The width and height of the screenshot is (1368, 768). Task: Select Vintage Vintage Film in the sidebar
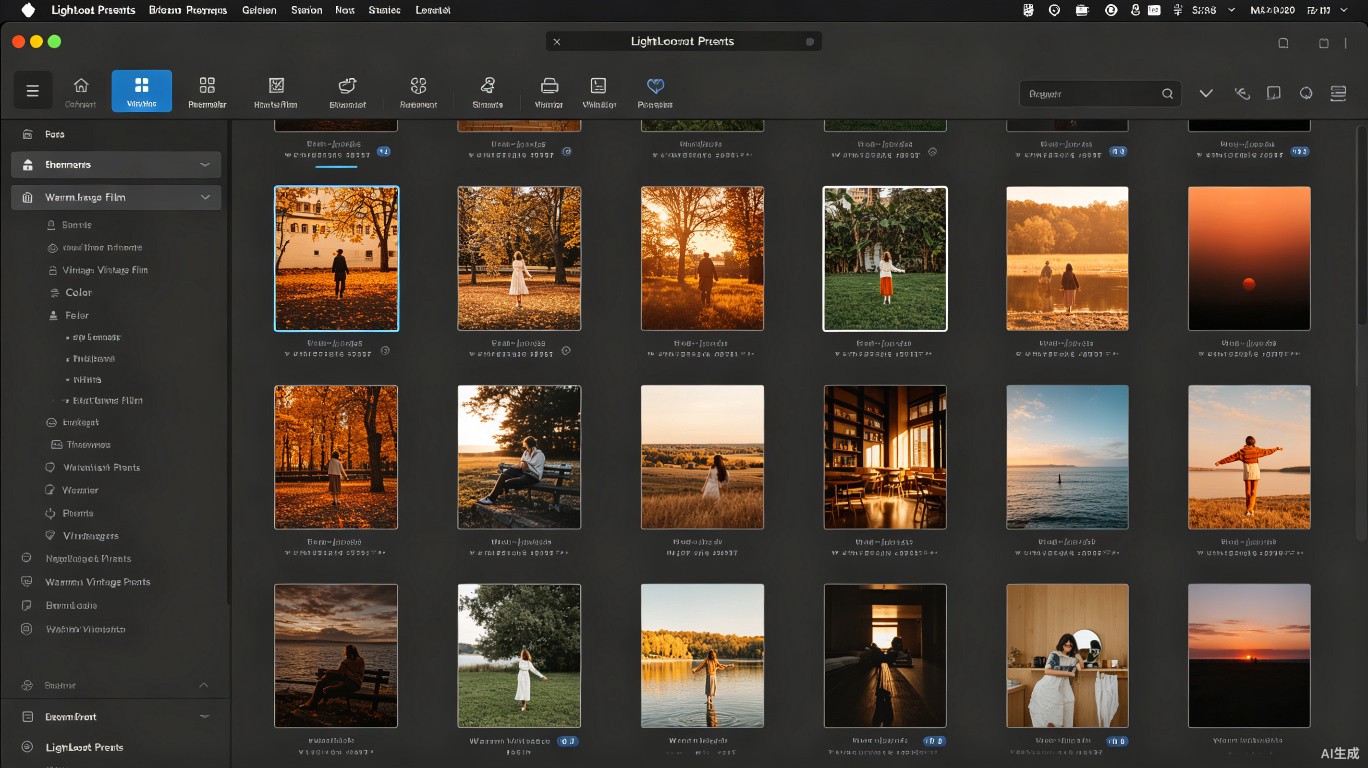pyautogui.click(x=105, y=270)
